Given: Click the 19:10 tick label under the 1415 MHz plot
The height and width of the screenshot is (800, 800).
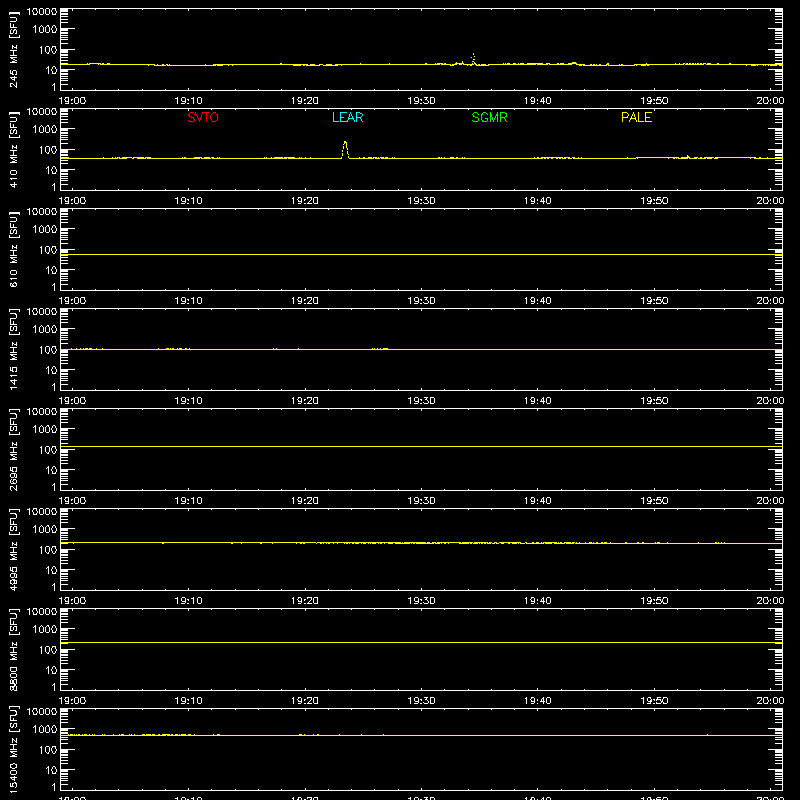Looking at the screenshot, I should coord(188,401).
